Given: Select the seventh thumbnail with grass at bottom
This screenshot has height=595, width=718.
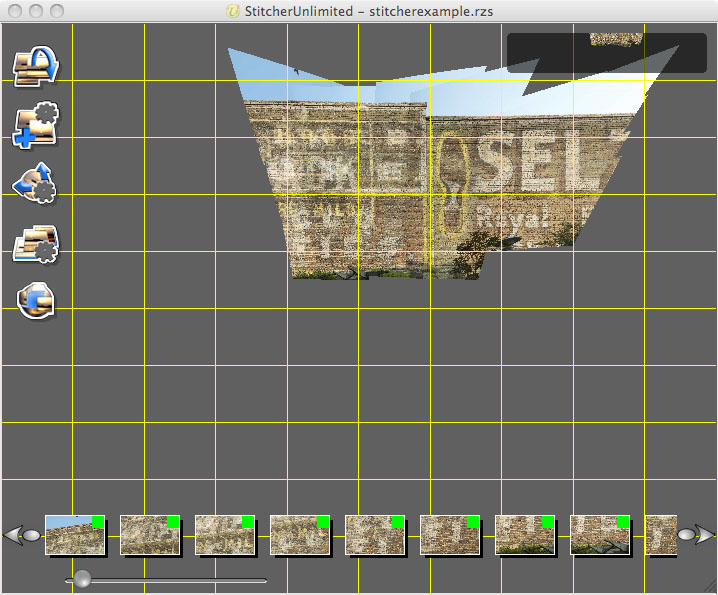Looking at the screenshot, I should click(x=525, y=535).
